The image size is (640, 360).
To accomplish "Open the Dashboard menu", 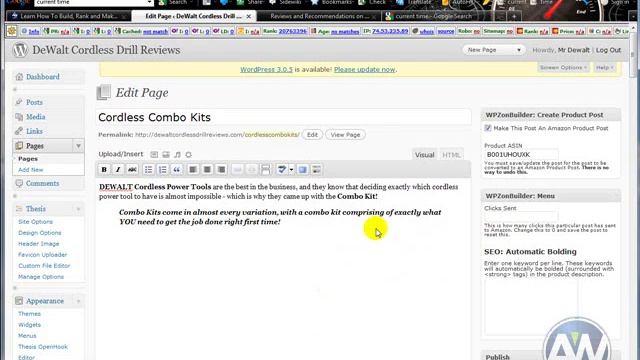I will point(42,77).
